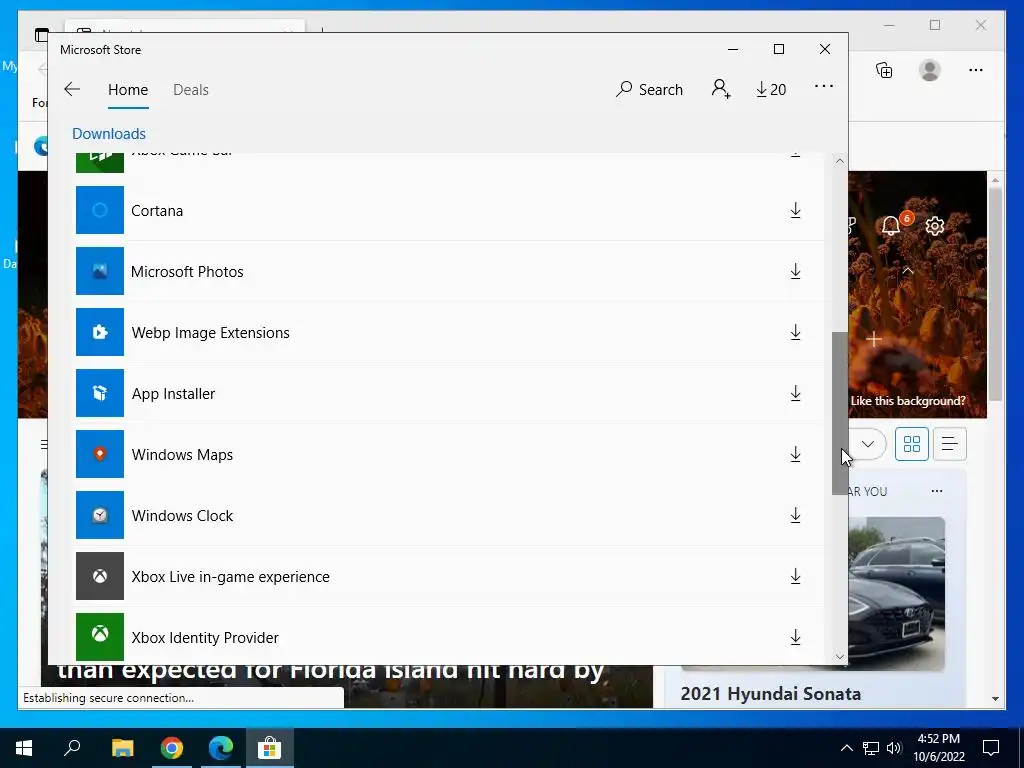Click the Downloads heading link
The height and width of the screenshot is (768, 1024).
pos(109,133)
